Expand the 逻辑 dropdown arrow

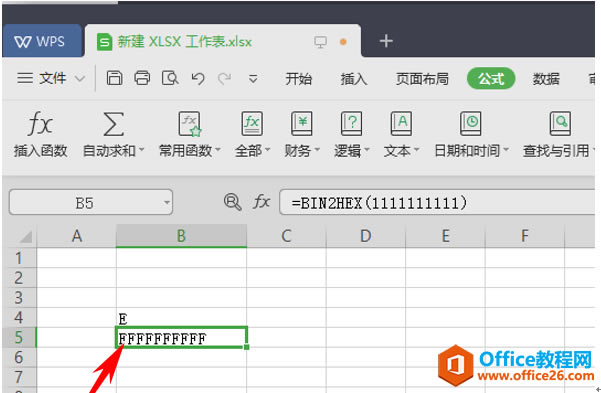point(367,150)
